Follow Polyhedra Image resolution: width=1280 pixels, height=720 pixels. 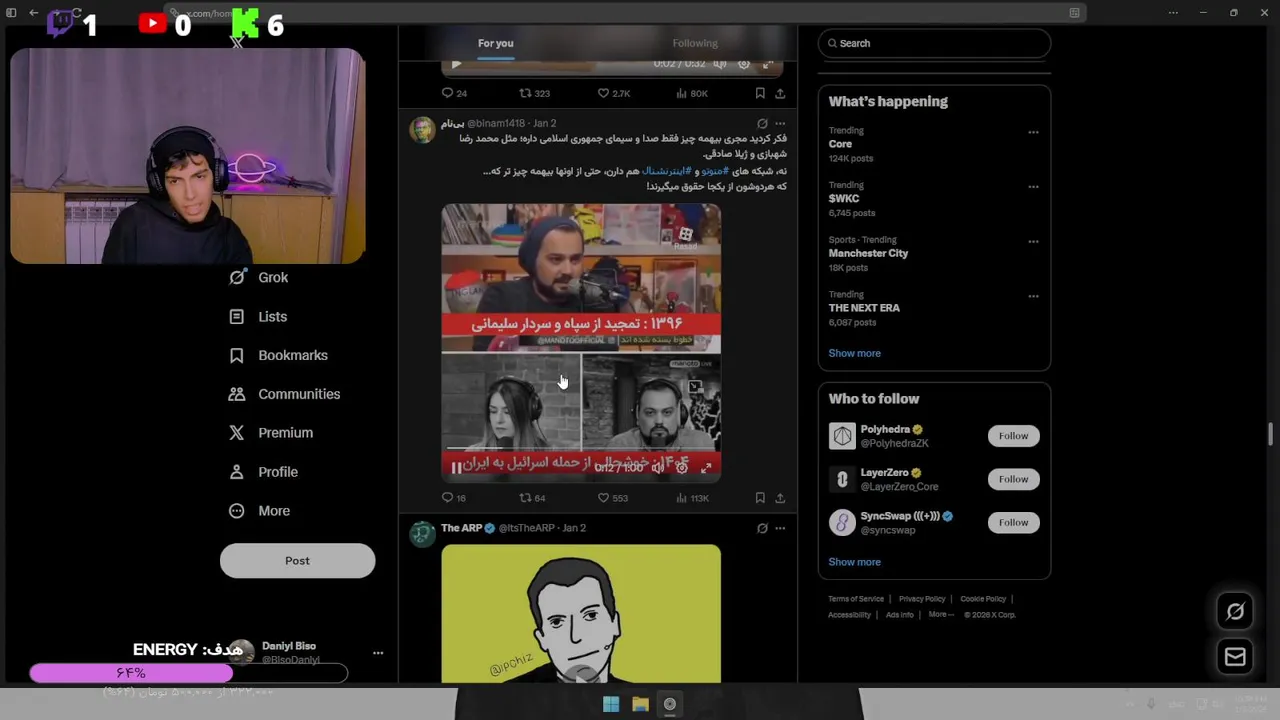[1013, 436]
